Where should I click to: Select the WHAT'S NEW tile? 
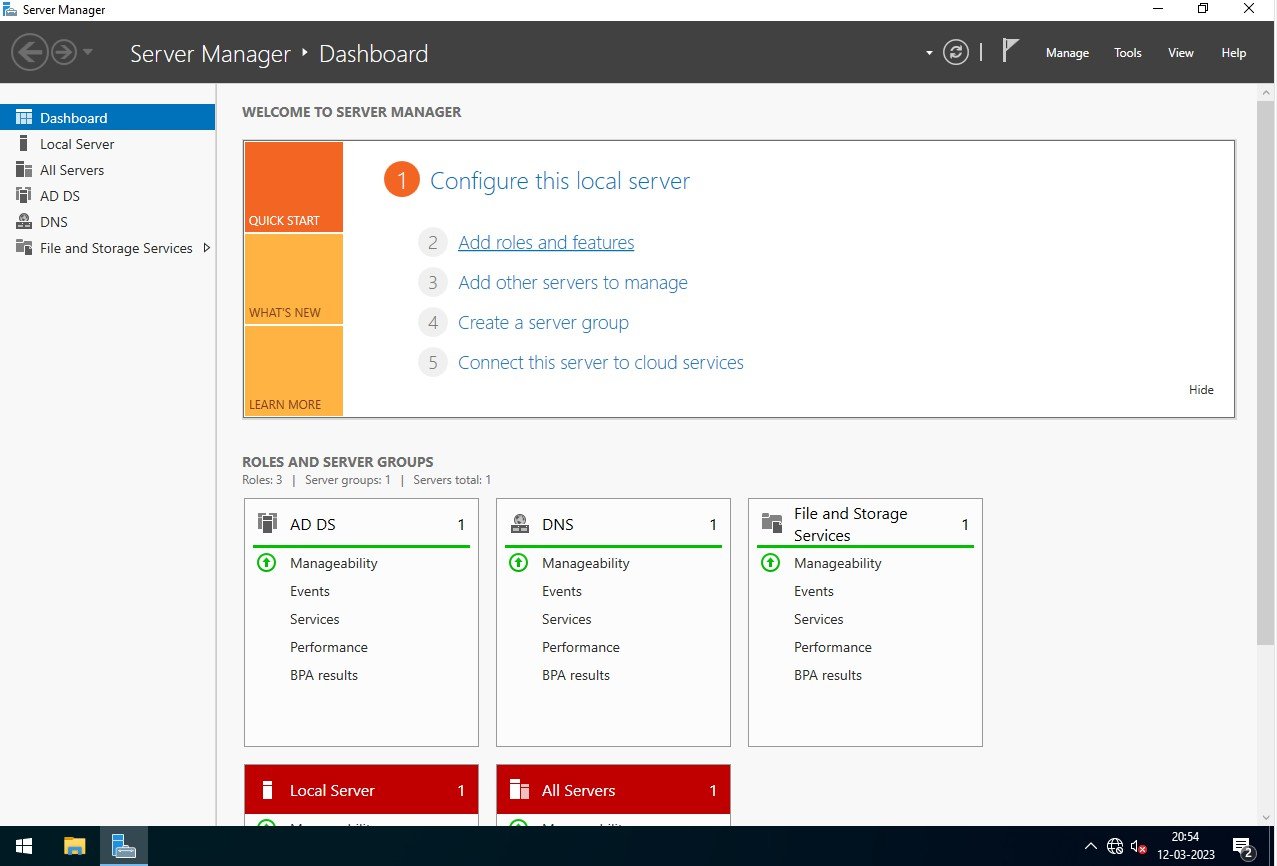pos(294,279)
